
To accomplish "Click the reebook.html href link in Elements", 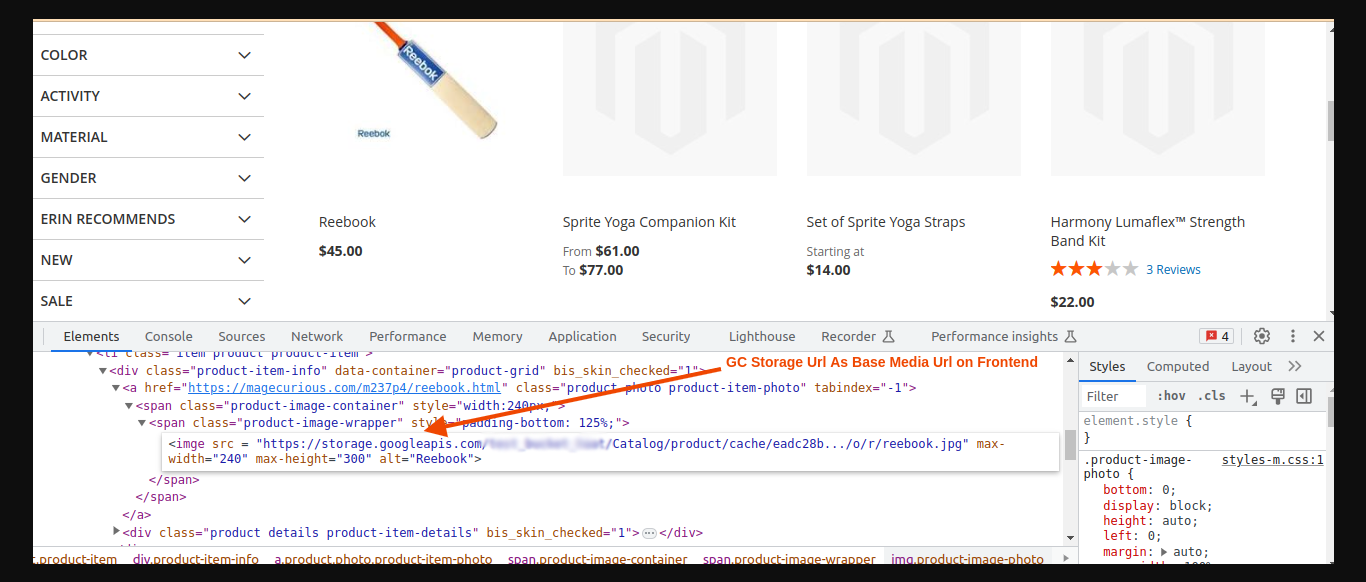I will pyautogui.click(x=343, y=387).
